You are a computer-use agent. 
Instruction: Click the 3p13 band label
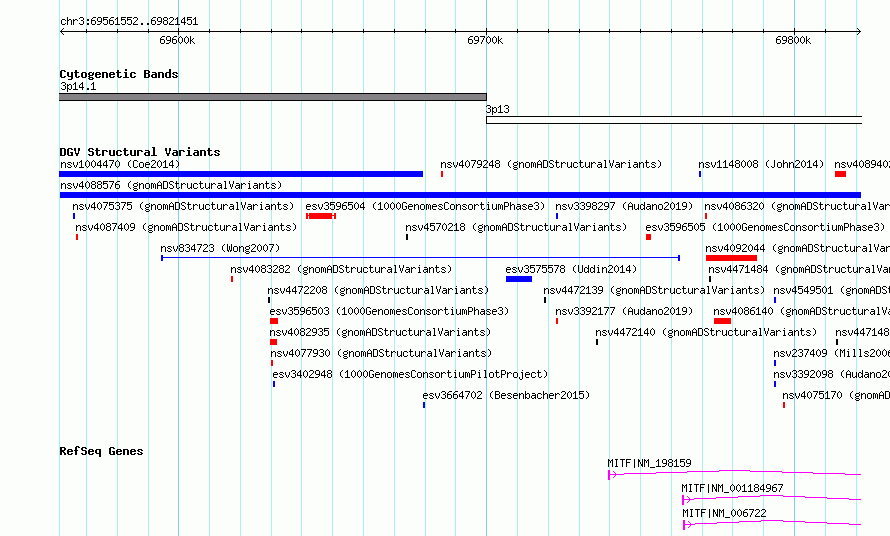498,109
